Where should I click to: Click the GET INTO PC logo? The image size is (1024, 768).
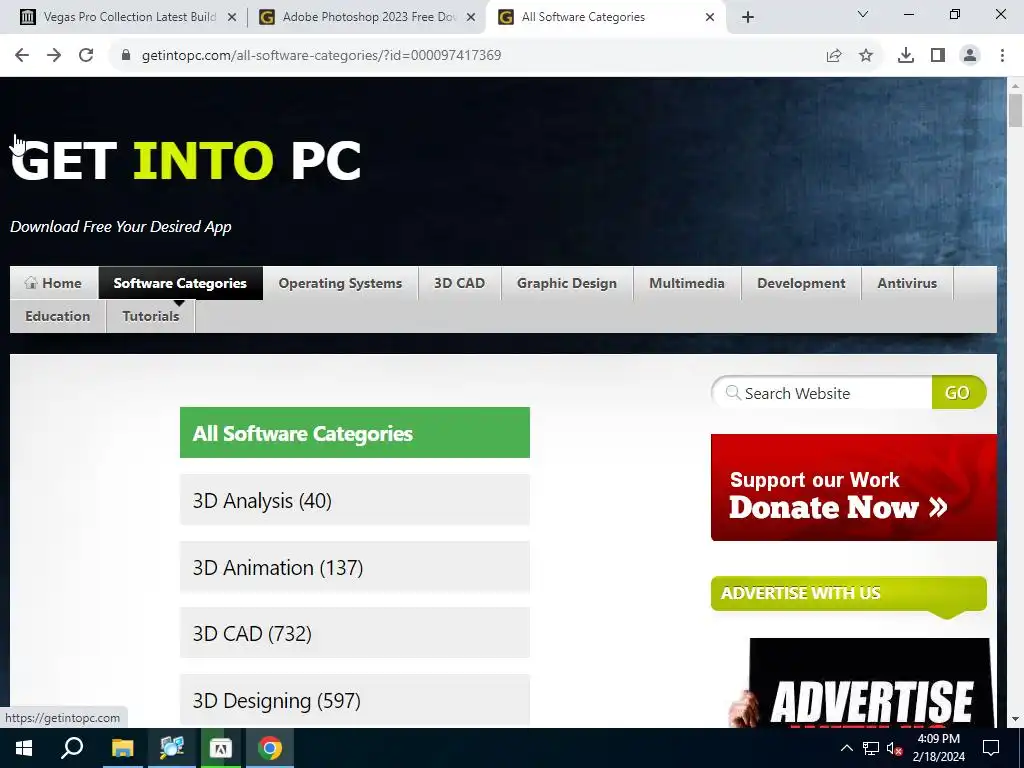(186, 160)
